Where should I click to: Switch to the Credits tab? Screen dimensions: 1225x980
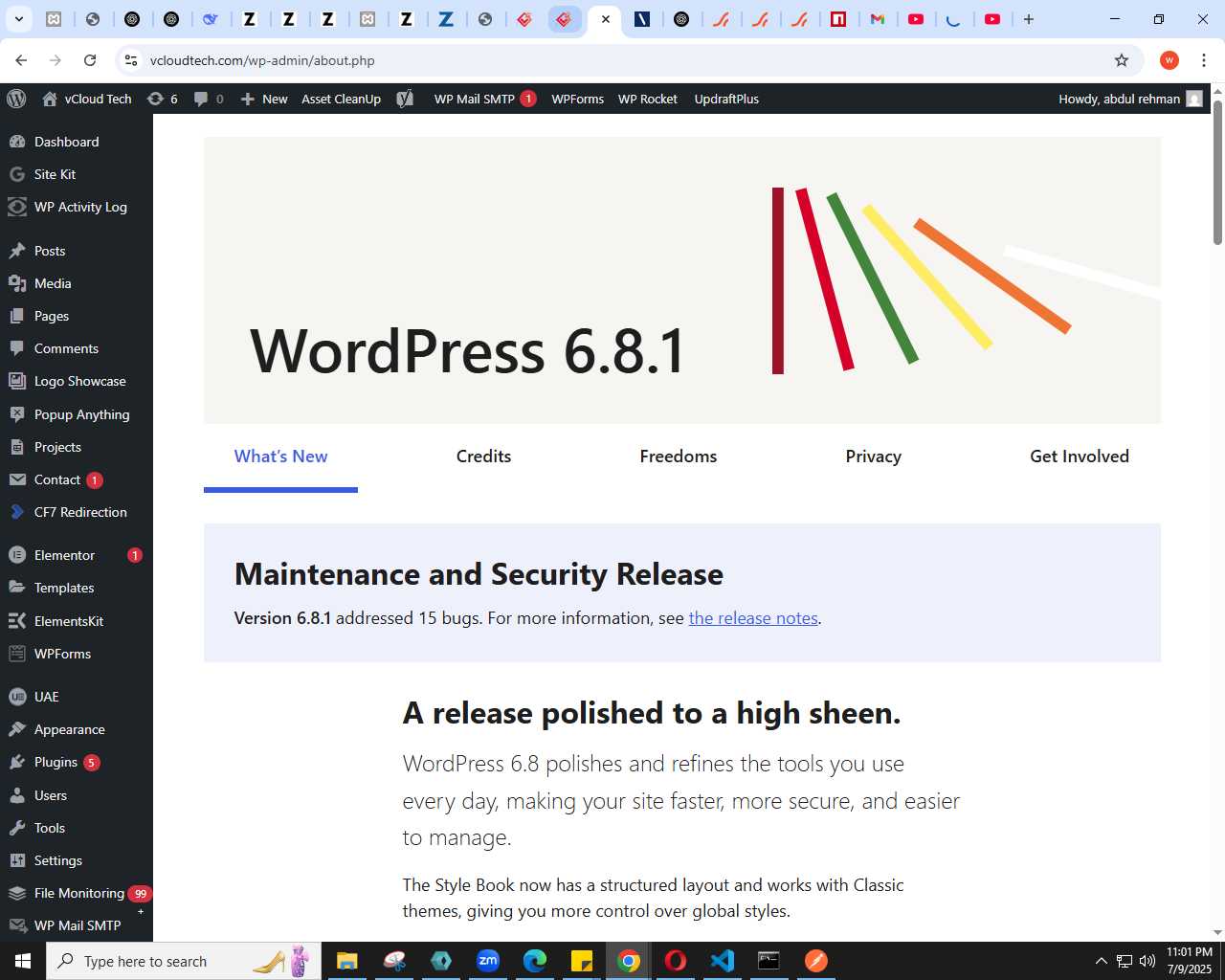(483, 457)
